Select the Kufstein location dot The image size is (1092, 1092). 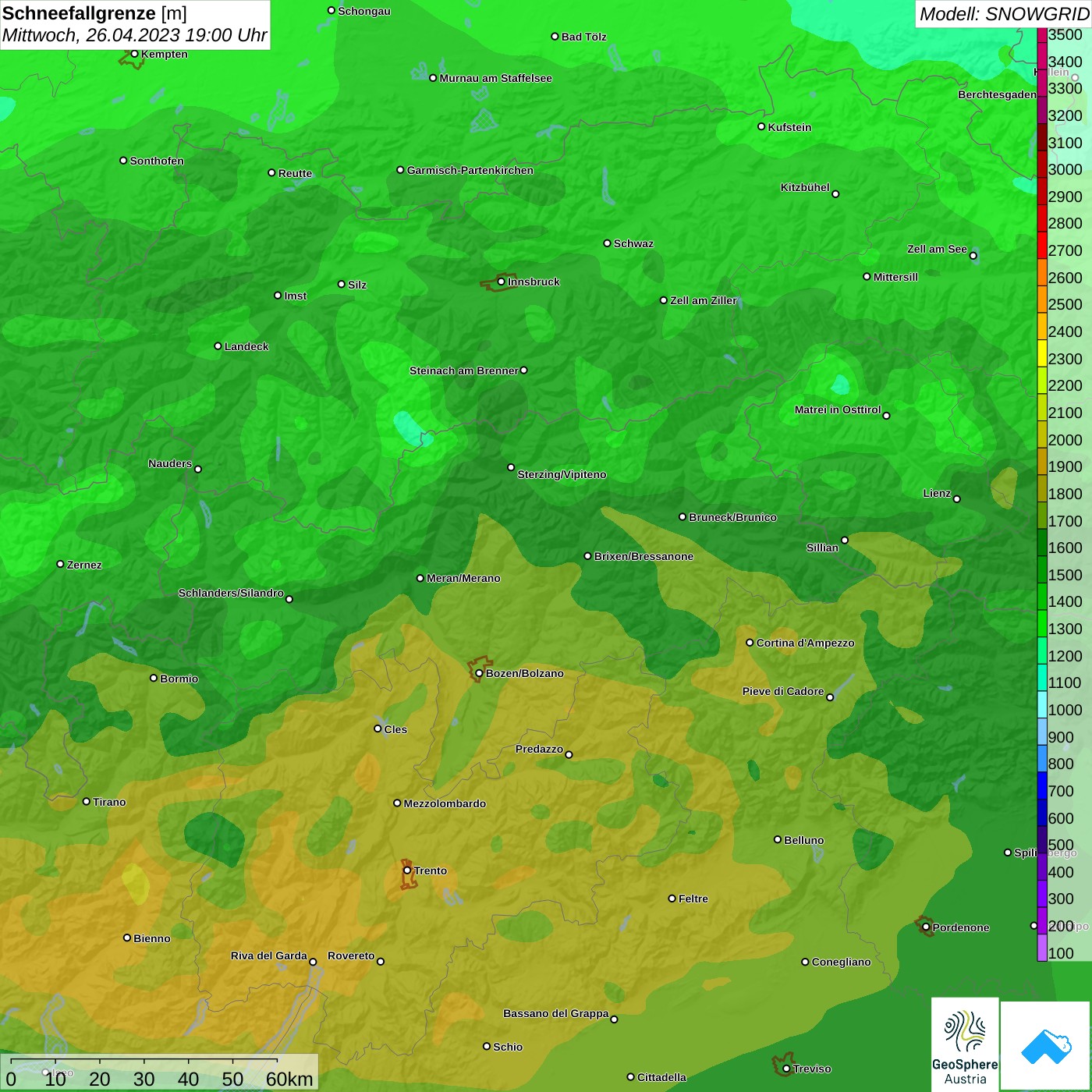761,126
